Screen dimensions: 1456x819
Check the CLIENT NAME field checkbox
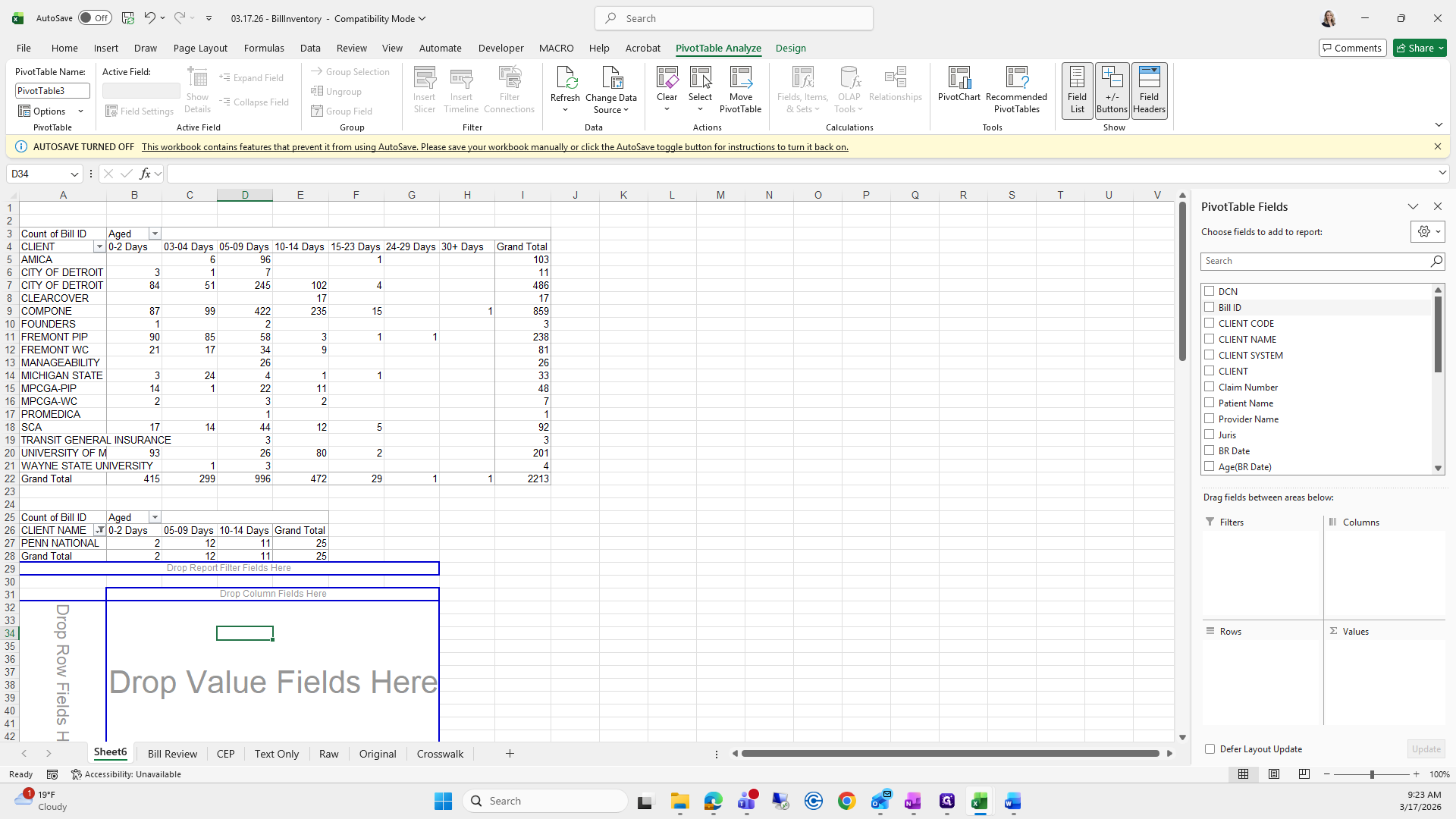pyautogui.click(x=1210, y=339)
